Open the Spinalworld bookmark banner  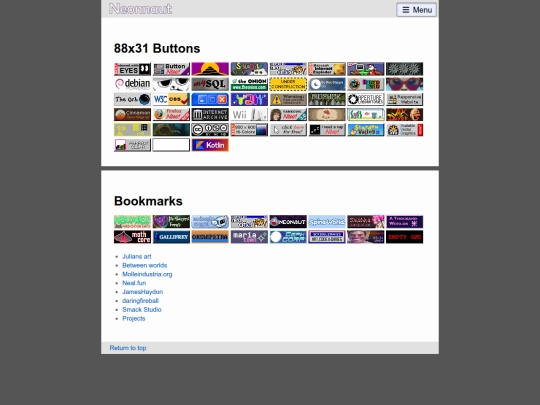tap(327, 222)
